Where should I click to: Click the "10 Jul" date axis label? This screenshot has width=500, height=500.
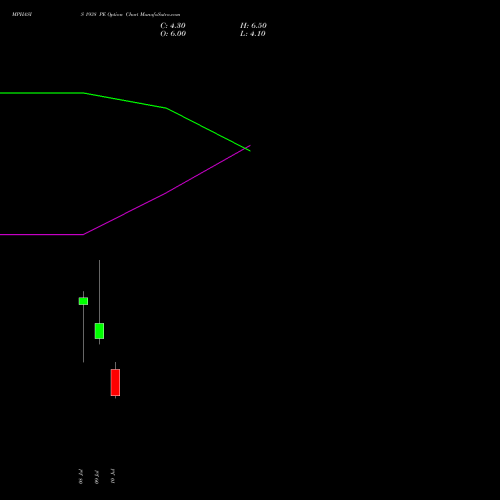pyautogui.click(x=113, y=476)
